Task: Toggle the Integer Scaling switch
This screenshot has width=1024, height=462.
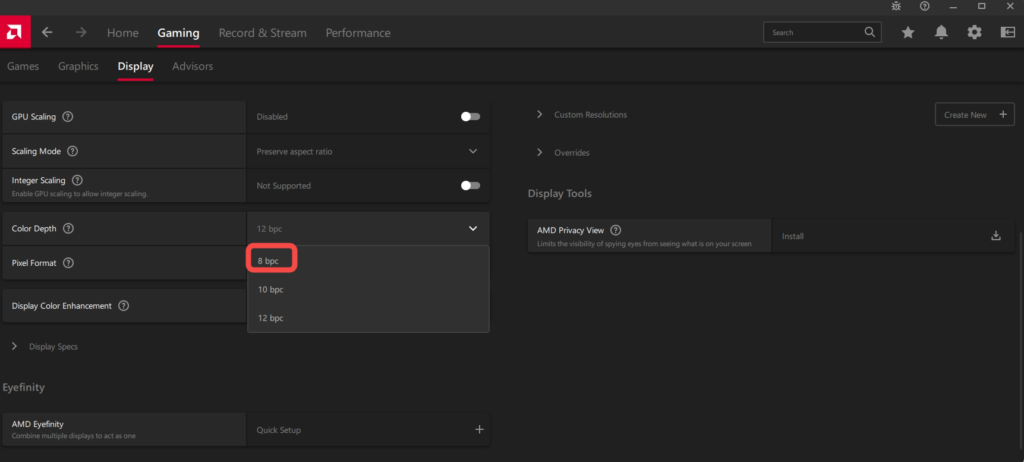Action: 470,185
